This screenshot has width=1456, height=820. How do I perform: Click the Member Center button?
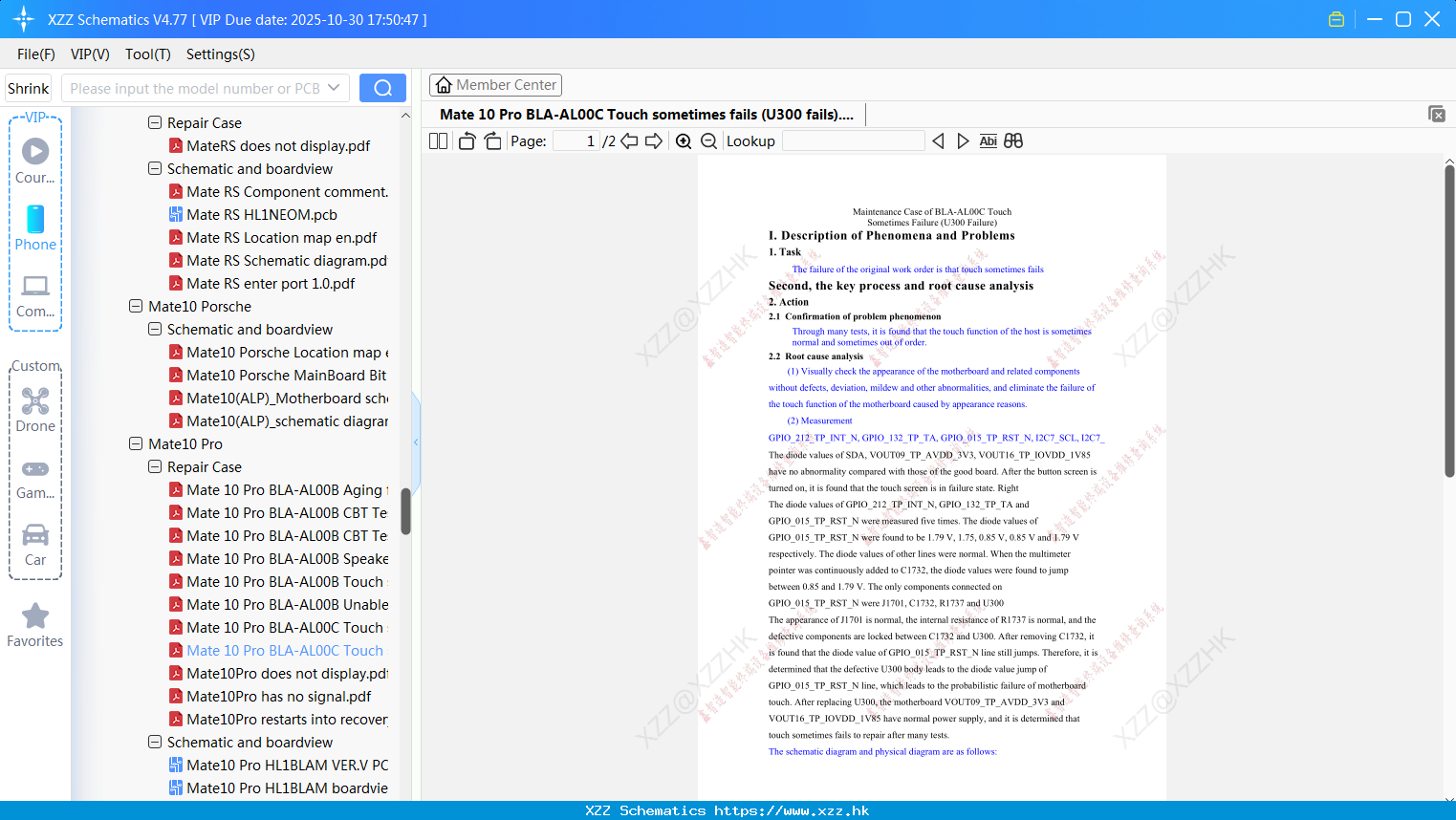[x=495, y=85]
